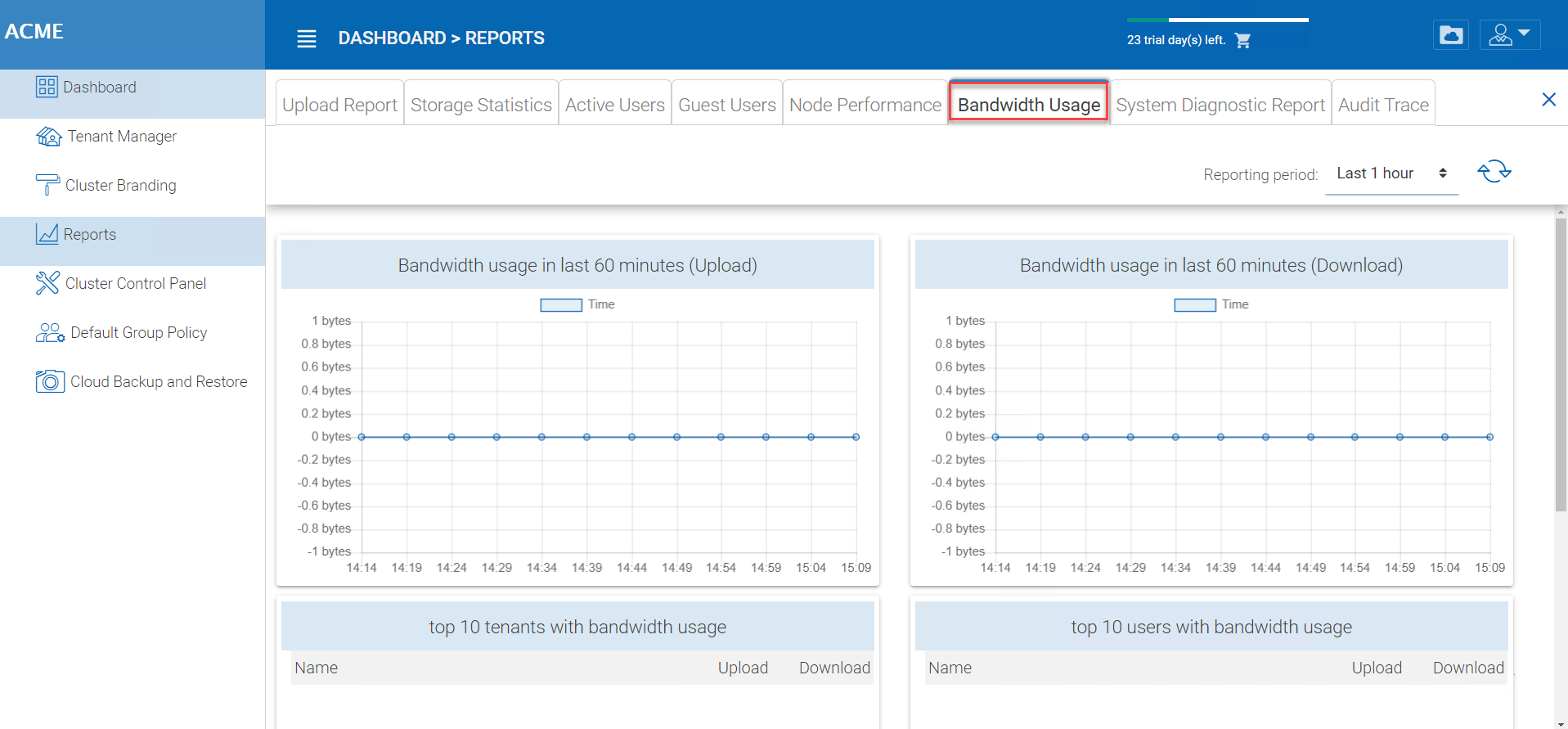Image resolution: width=1568 pixels, height=729 pixels.
Task: Click the Default Group Policy users icon
Action: (x=50, y=332)
